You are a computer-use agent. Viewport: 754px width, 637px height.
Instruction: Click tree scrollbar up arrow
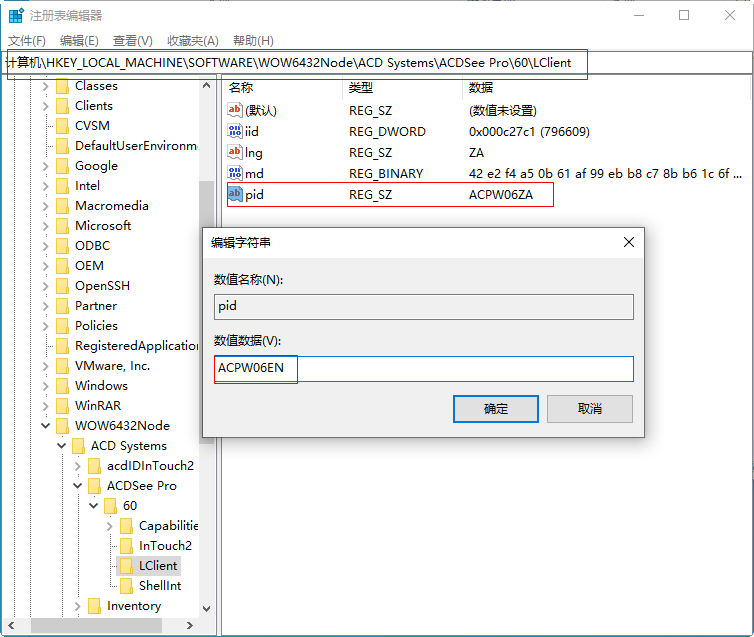207,86
